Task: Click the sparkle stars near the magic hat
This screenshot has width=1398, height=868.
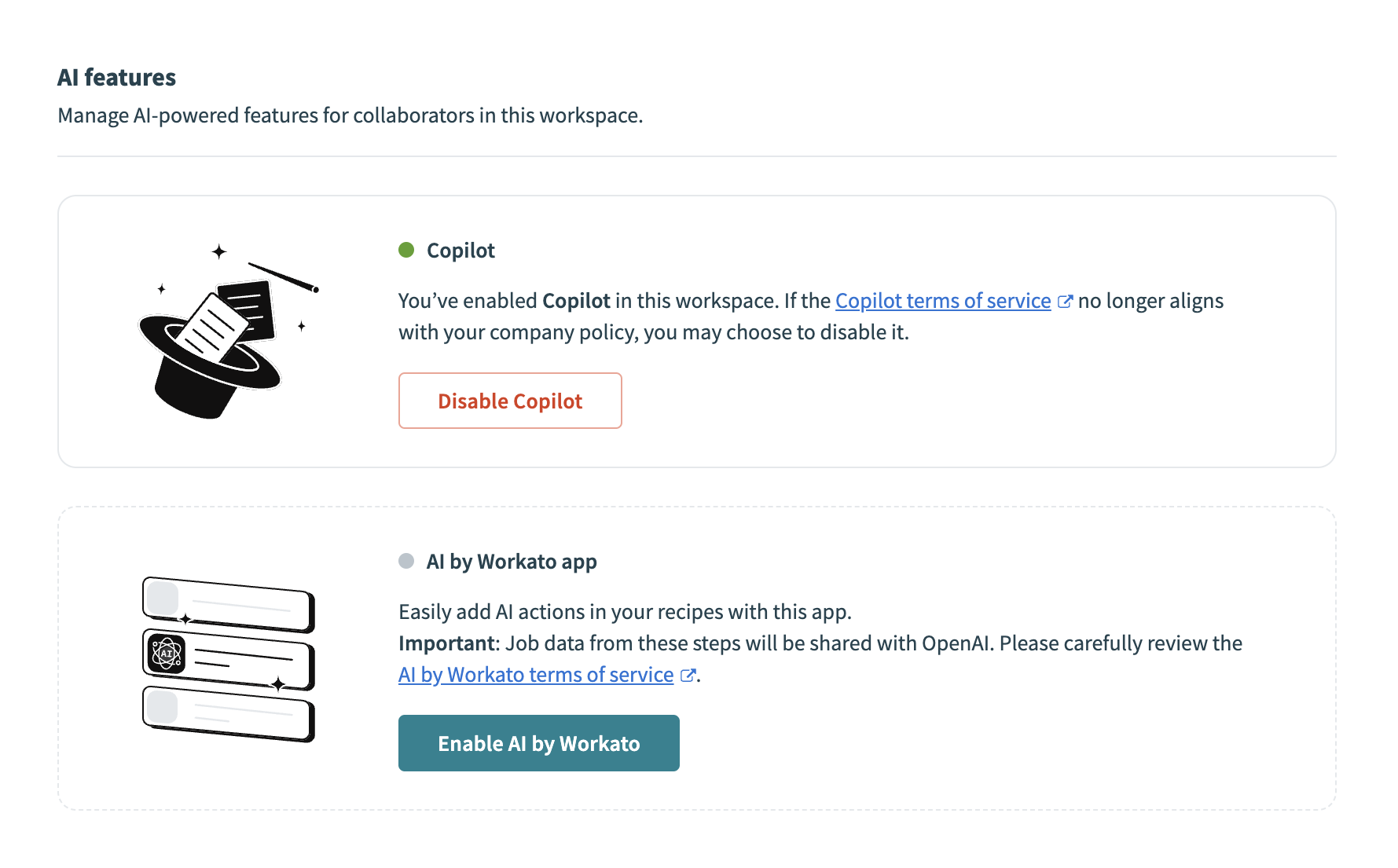Action: (x=218, y=251)
